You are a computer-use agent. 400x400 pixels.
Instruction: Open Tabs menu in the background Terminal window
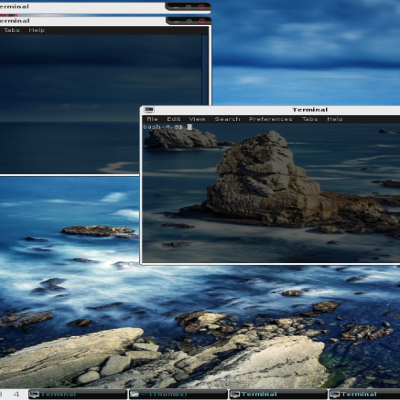(11, 30)
